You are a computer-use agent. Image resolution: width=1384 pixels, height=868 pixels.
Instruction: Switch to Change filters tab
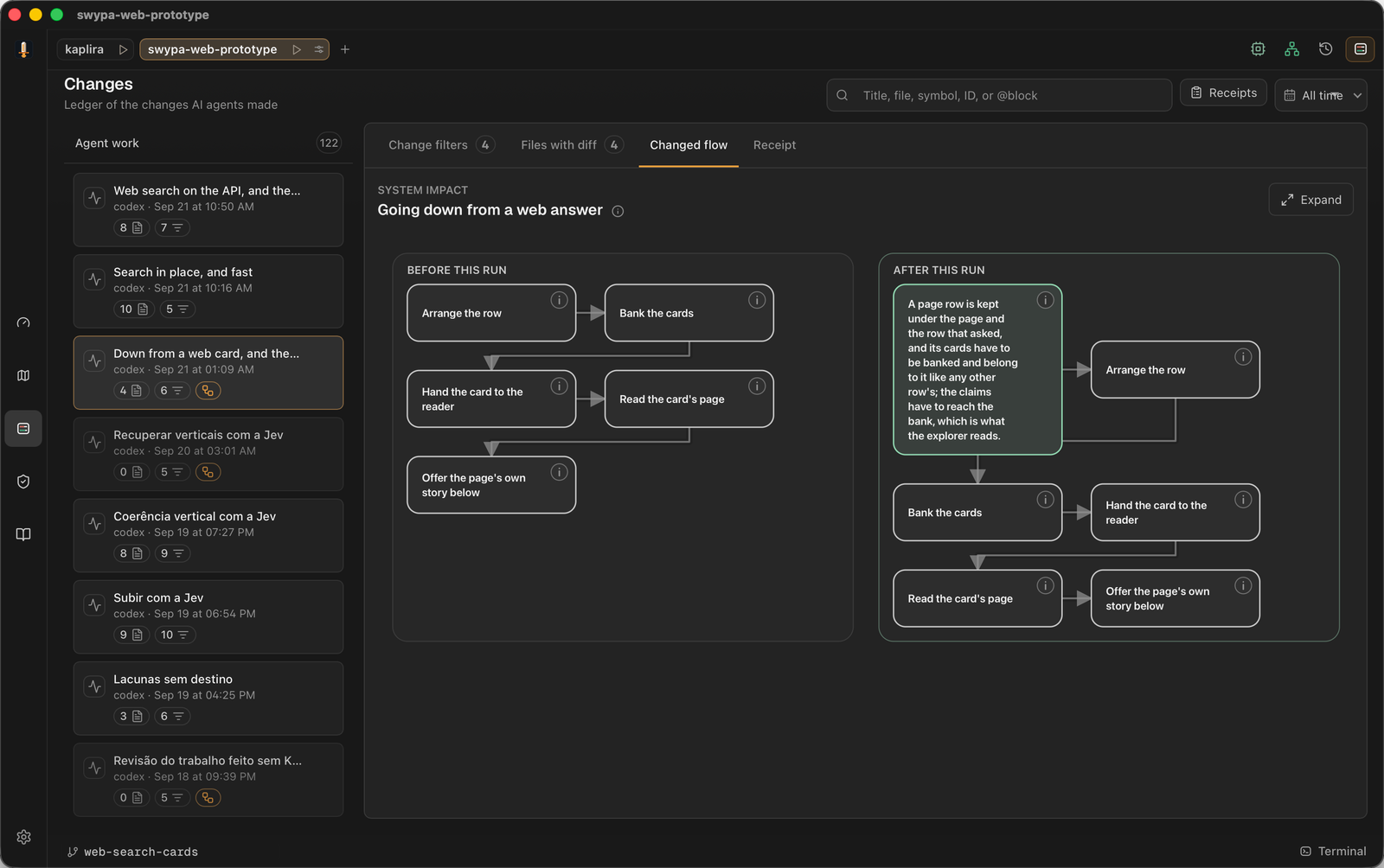tap(440, 145)
